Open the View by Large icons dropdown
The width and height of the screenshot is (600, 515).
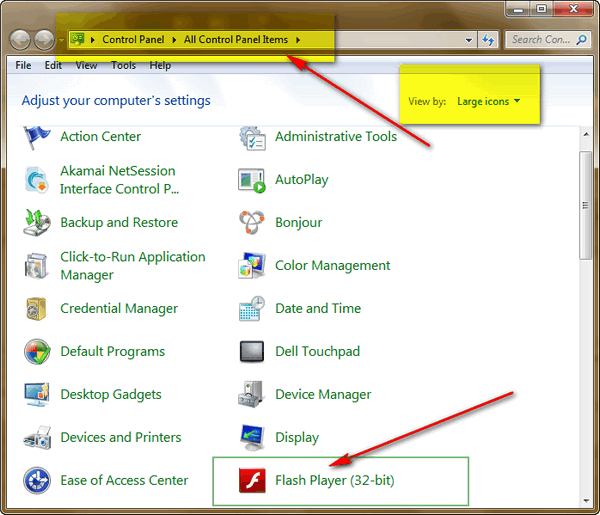(x=488, y=101)
